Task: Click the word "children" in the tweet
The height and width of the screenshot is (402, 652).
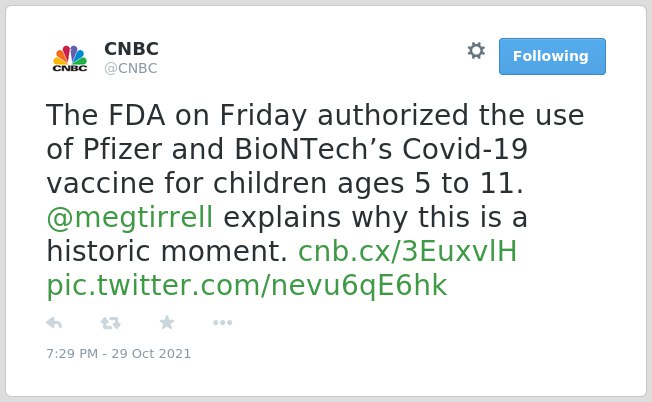Action: tap(270, 183)
